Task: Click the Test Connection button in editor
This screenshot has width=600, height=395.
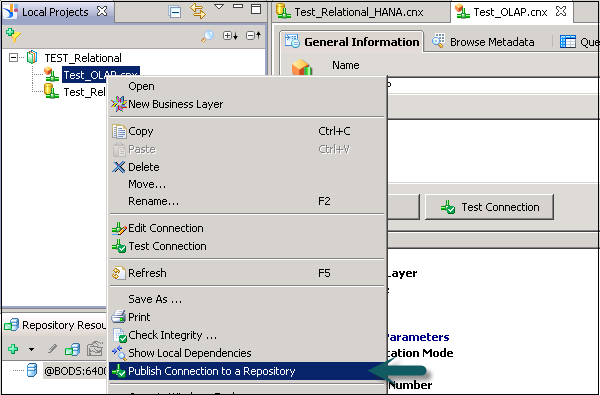Action: point(489,207)
